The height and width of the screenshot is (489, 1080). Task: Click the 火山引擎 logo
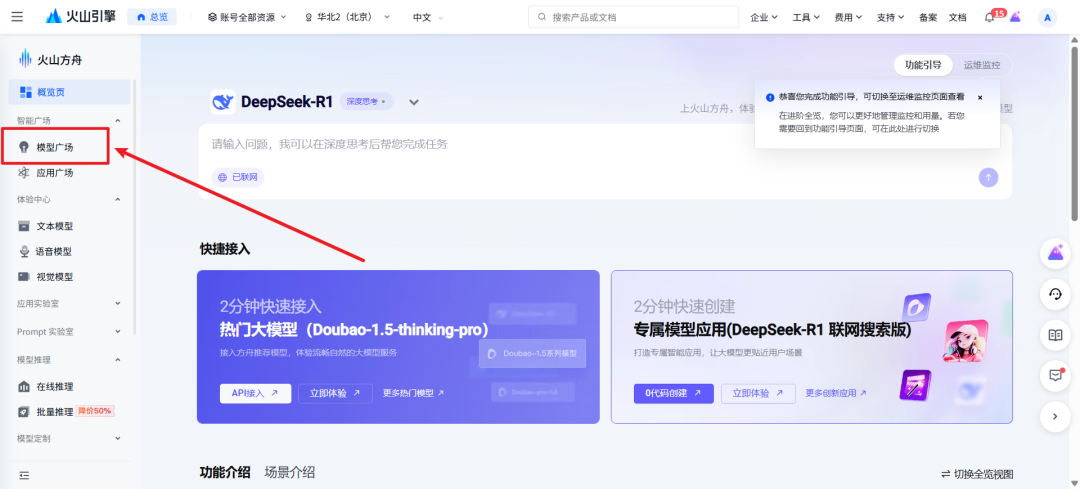81,17
